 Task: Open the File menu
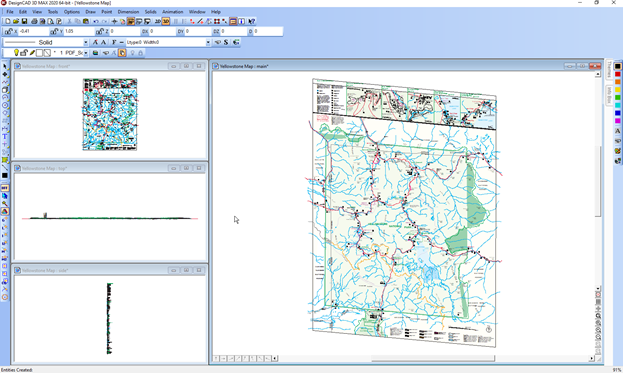tap(10, 12)
